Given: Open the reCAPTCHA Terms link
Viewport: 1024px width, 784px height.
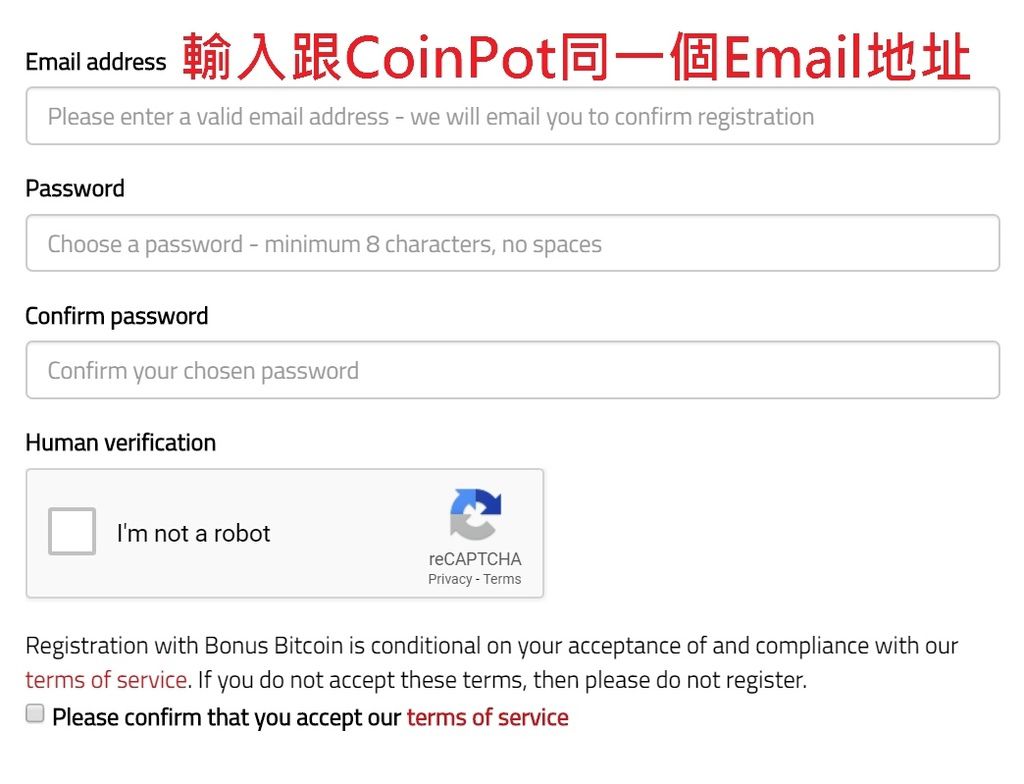Looking at the screenshot, I should pos(501,578).
